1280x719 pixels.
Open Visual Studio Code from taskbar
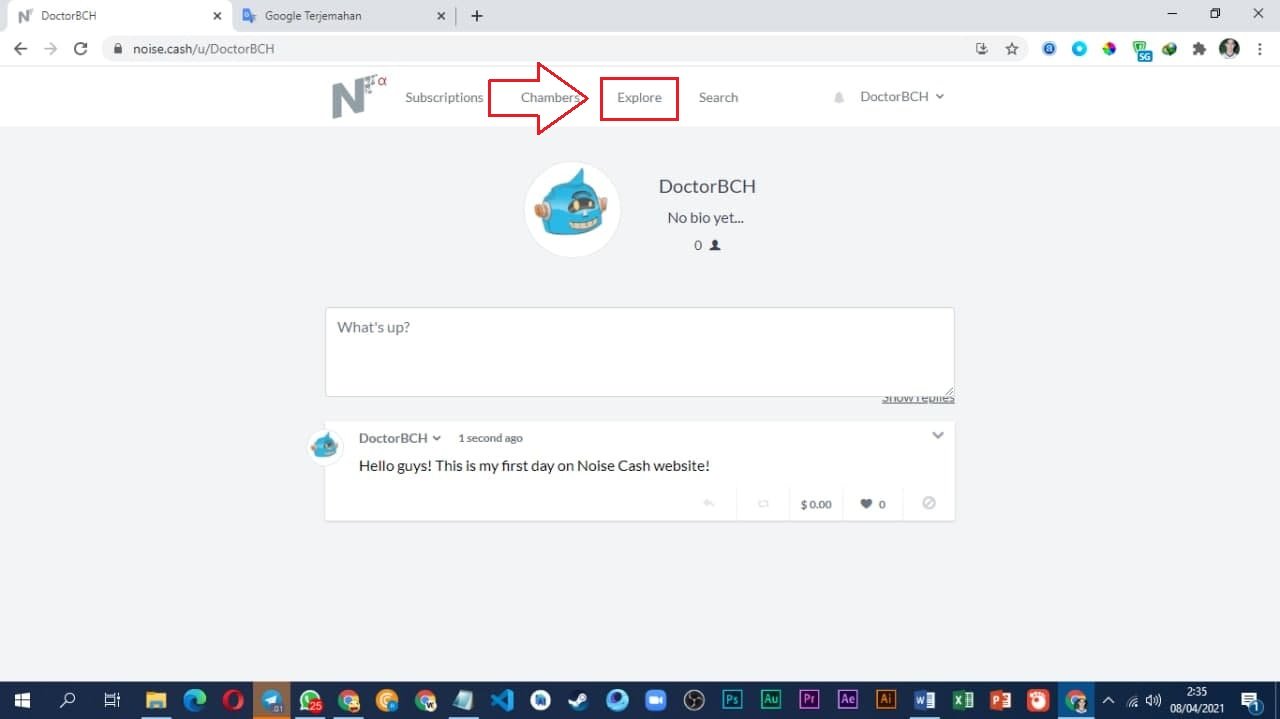(502, 700)
